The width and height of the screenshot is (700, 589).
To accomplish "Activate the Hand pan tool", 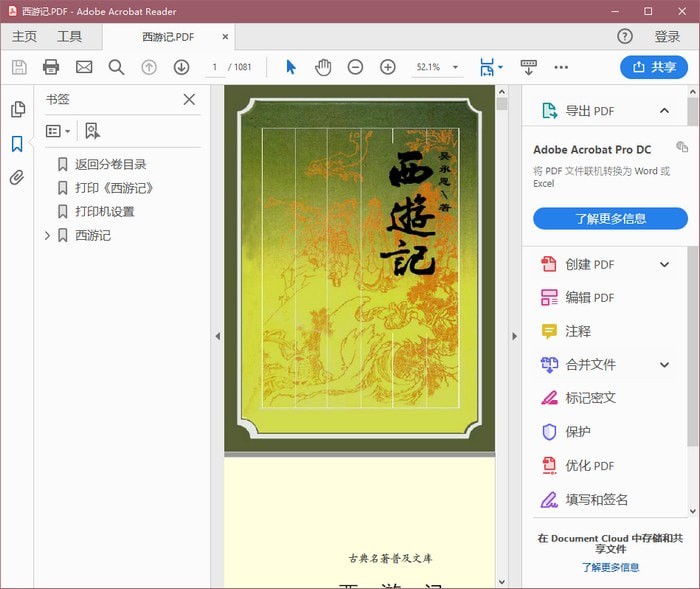I will click(323, 67).
